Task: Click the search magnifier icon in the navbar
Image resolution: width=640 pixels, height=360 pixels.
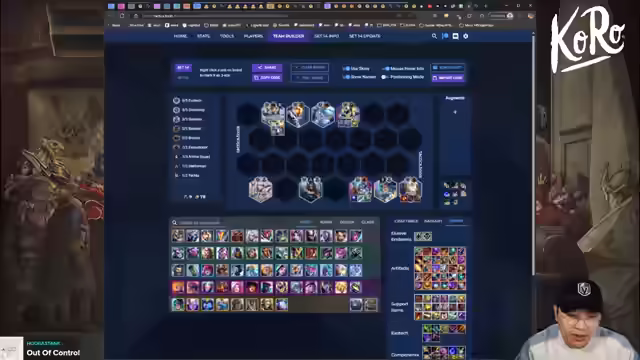Action: click(434, 36)
